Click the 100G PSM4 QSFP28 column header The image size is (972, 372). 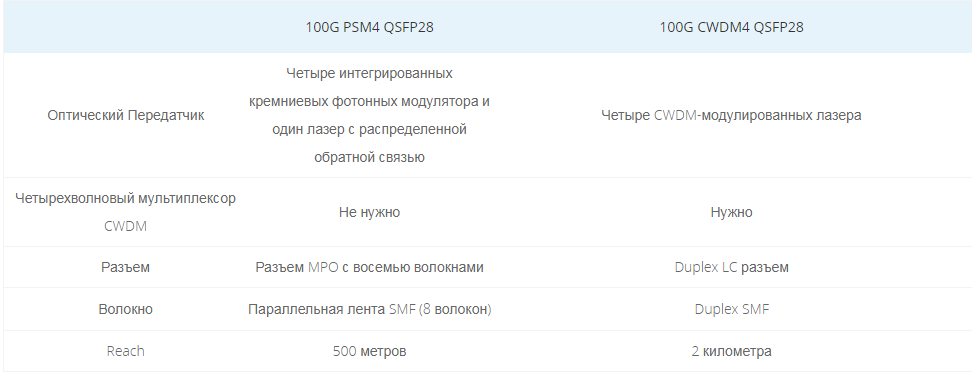click(369, 27)
